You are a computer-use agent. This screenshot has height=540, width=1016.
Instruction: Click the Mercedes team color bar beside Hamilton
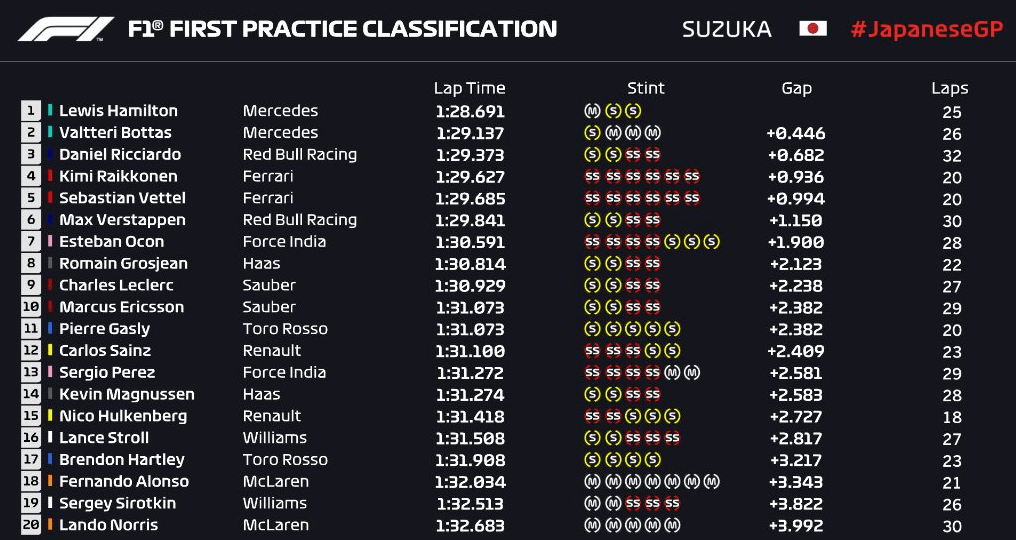[x=50, y=111]
